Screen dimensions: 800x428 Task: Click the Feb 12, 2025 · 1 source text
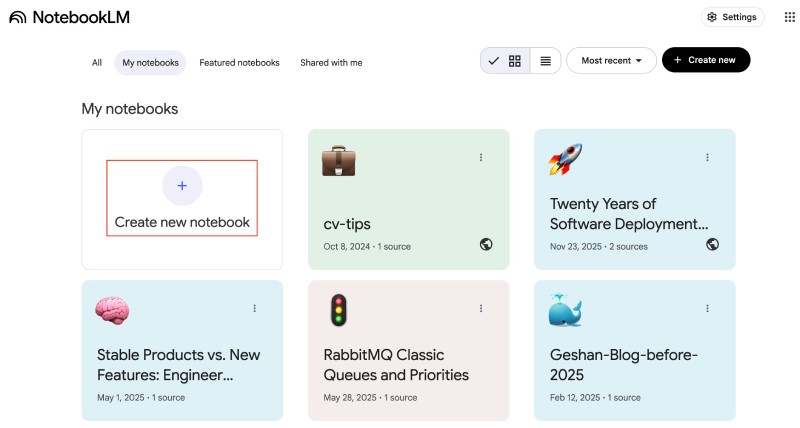tap(595, 397)
